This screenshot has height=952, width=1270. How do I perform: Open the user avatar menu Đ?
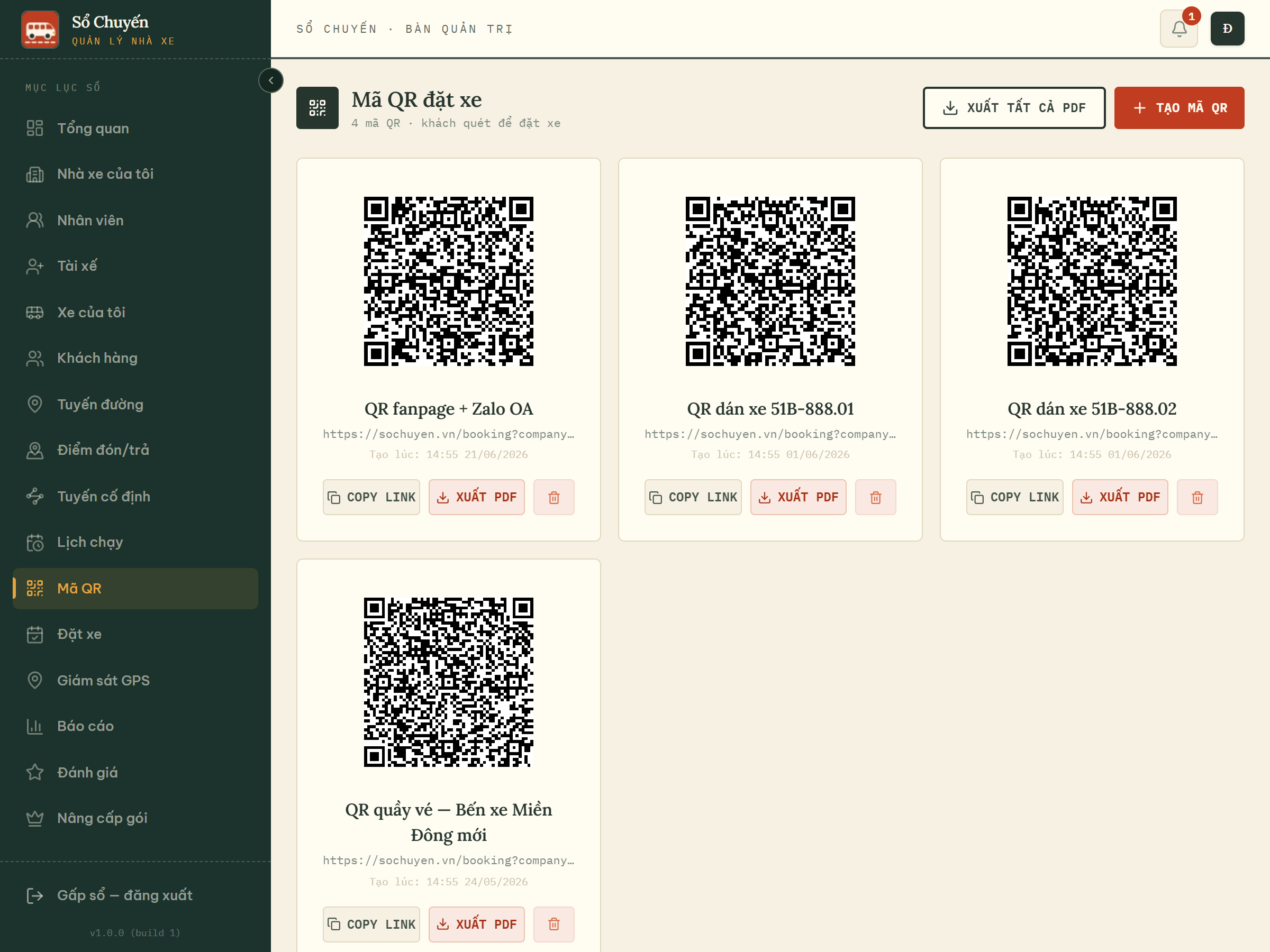[x=1227, y=29]
